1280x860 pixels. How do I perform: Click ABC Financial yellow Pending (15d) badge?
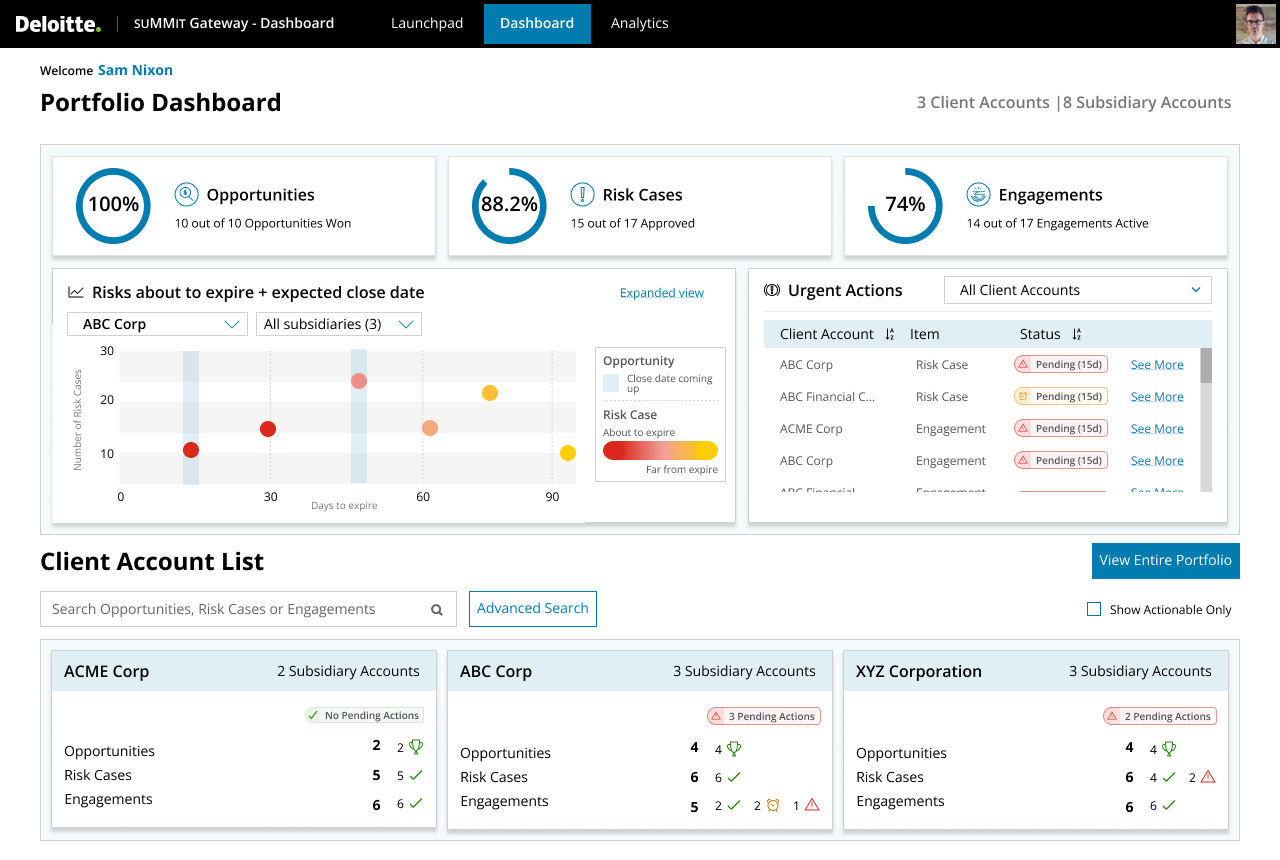[x=1061, y=397]
